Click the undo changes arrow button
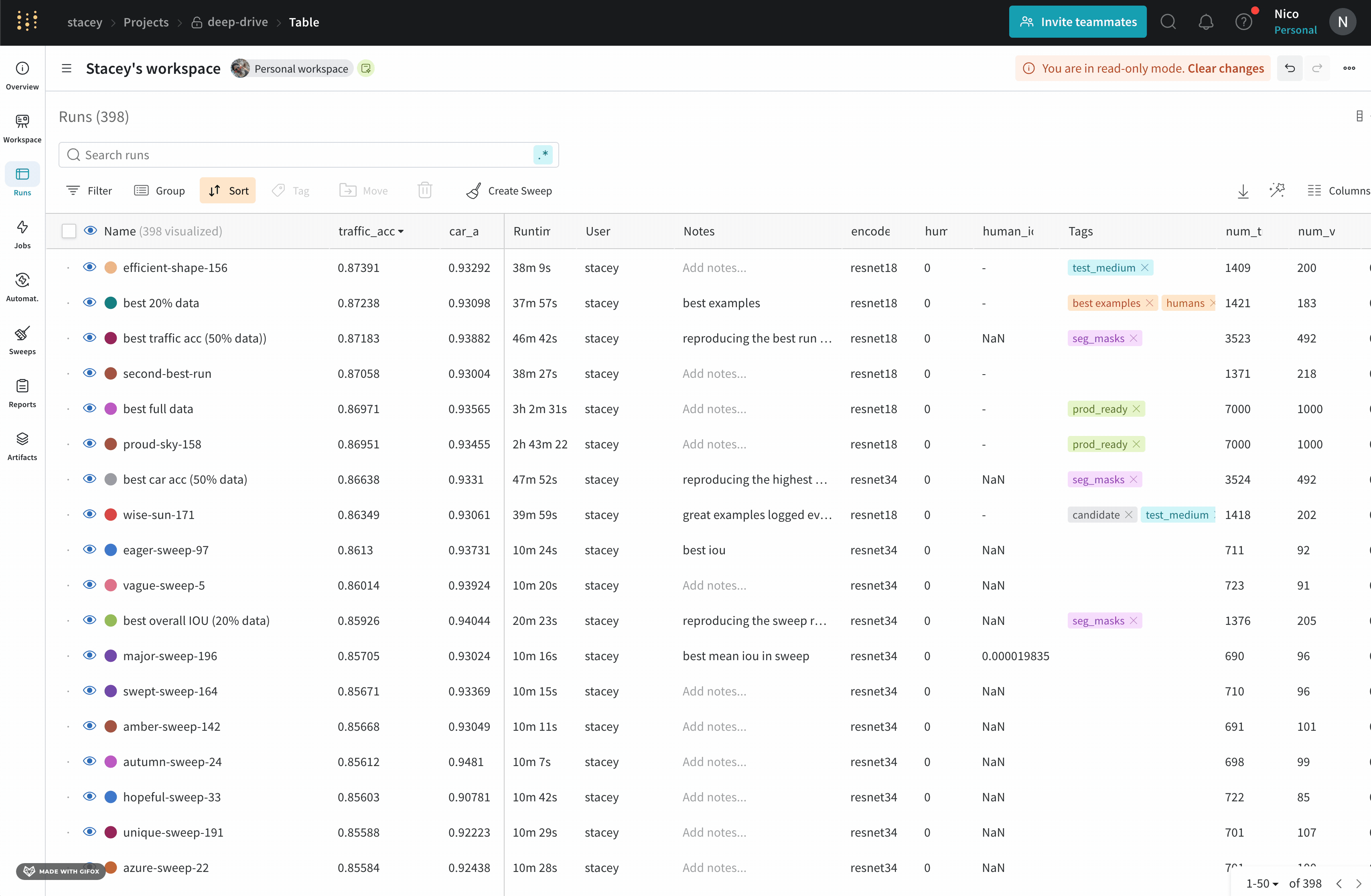The width and height of the screenshot is (1371, 896). point(1289,68)
